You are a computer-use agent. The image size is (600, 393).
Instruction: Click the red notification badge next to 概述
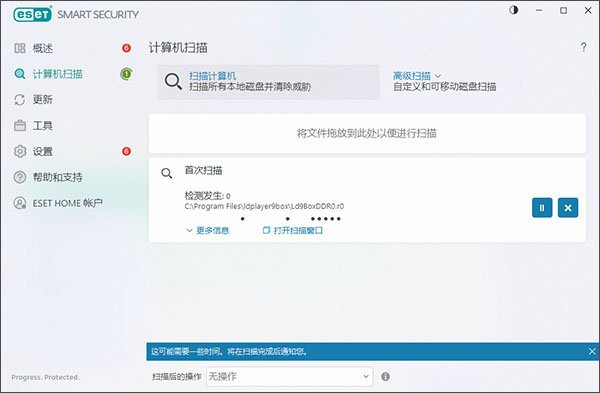pos(126,48)
